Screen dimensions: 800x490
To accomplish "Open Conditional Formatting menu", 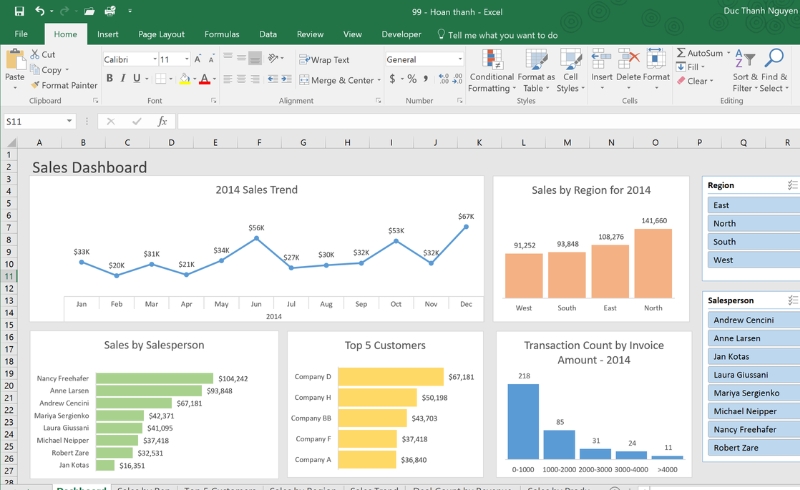I will pos(492,71).
